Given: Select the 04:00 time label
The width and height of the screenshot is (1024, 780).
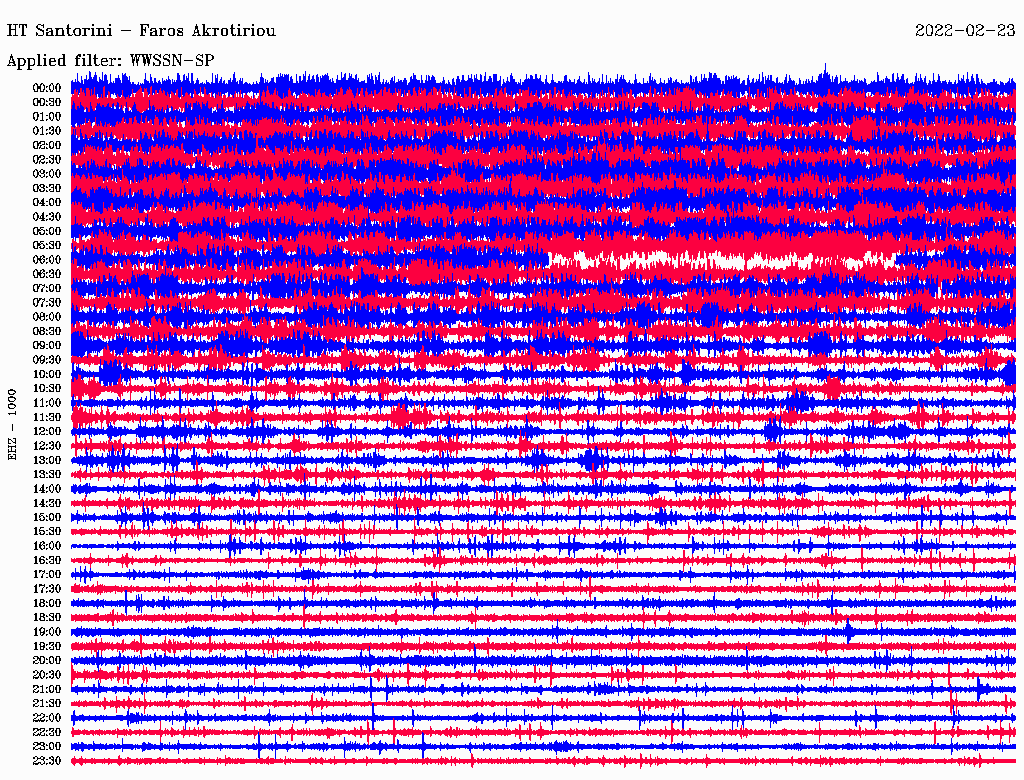Looking at the screenshot, I should (47, 203).
